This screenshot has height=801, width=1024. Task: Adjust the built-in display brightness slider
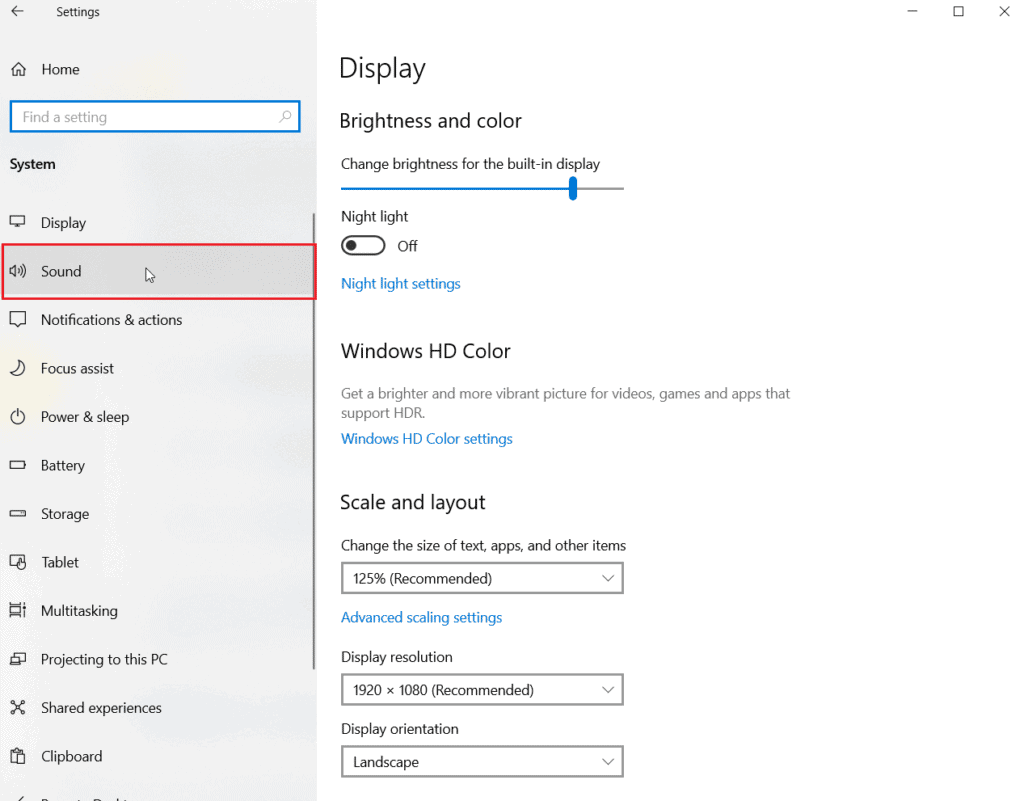coord(572,188)
